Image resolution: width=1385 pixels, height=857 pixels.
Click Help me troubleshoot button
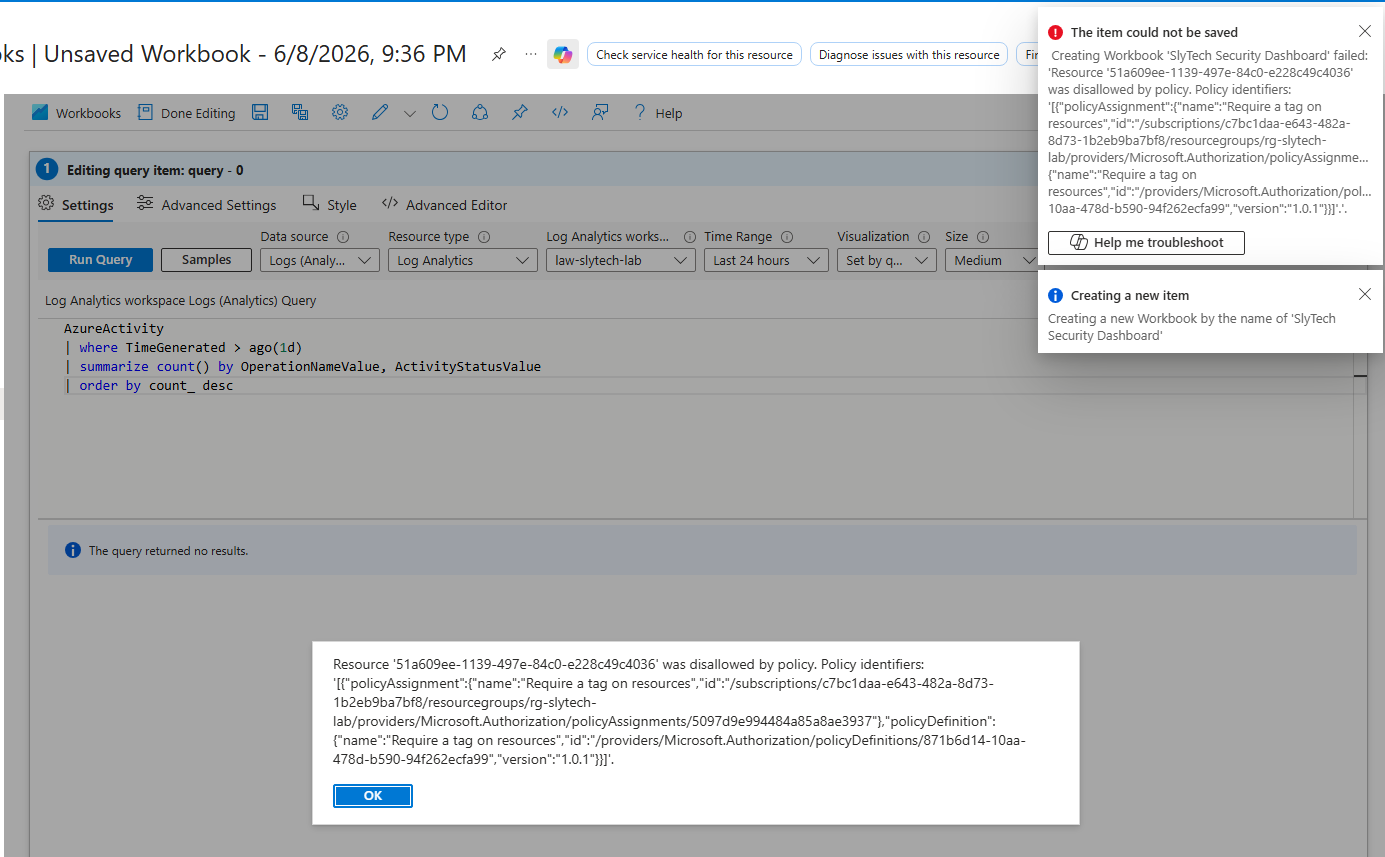tap(1146, 243)
